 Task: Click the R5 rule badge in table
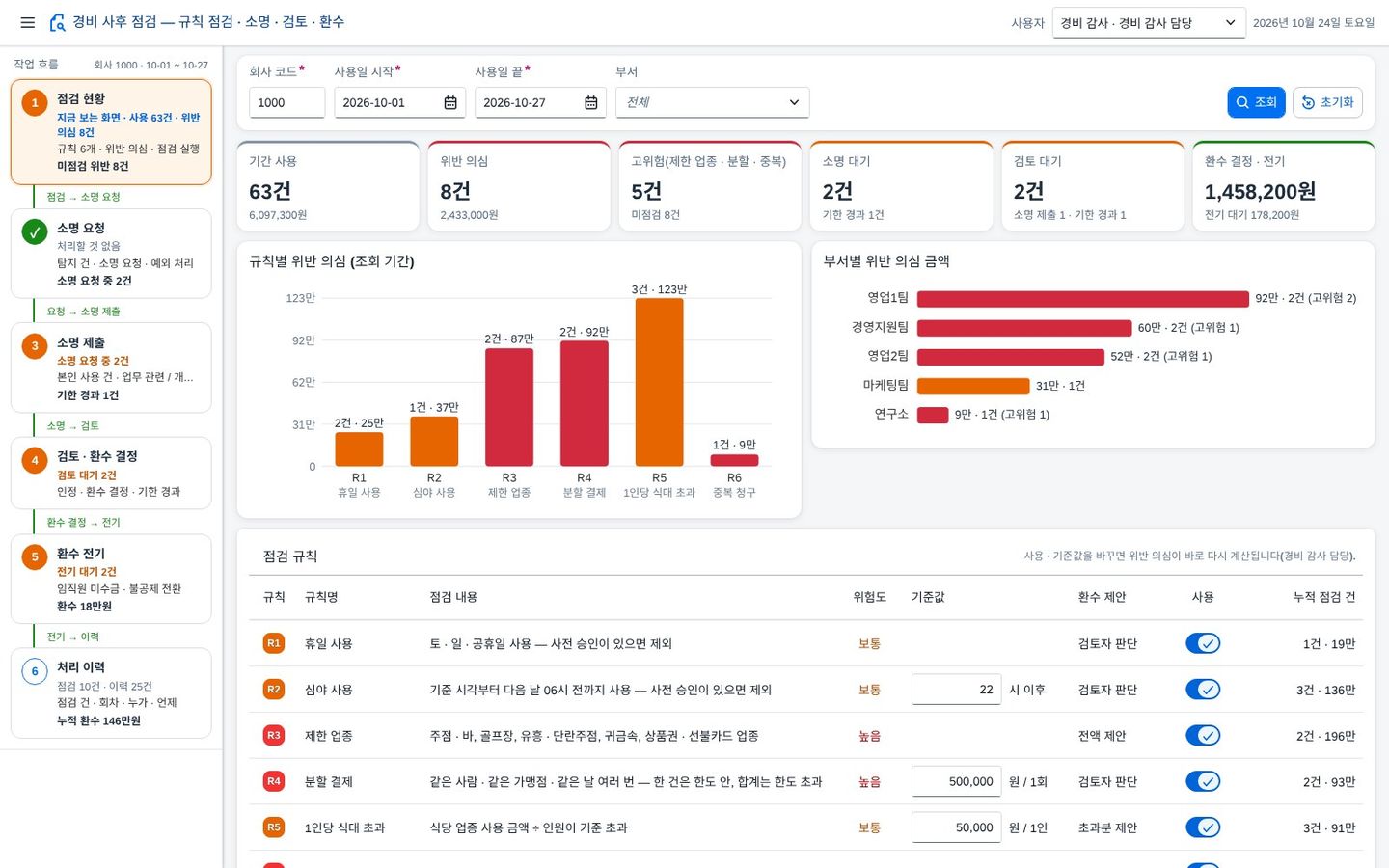click(274, 827)
